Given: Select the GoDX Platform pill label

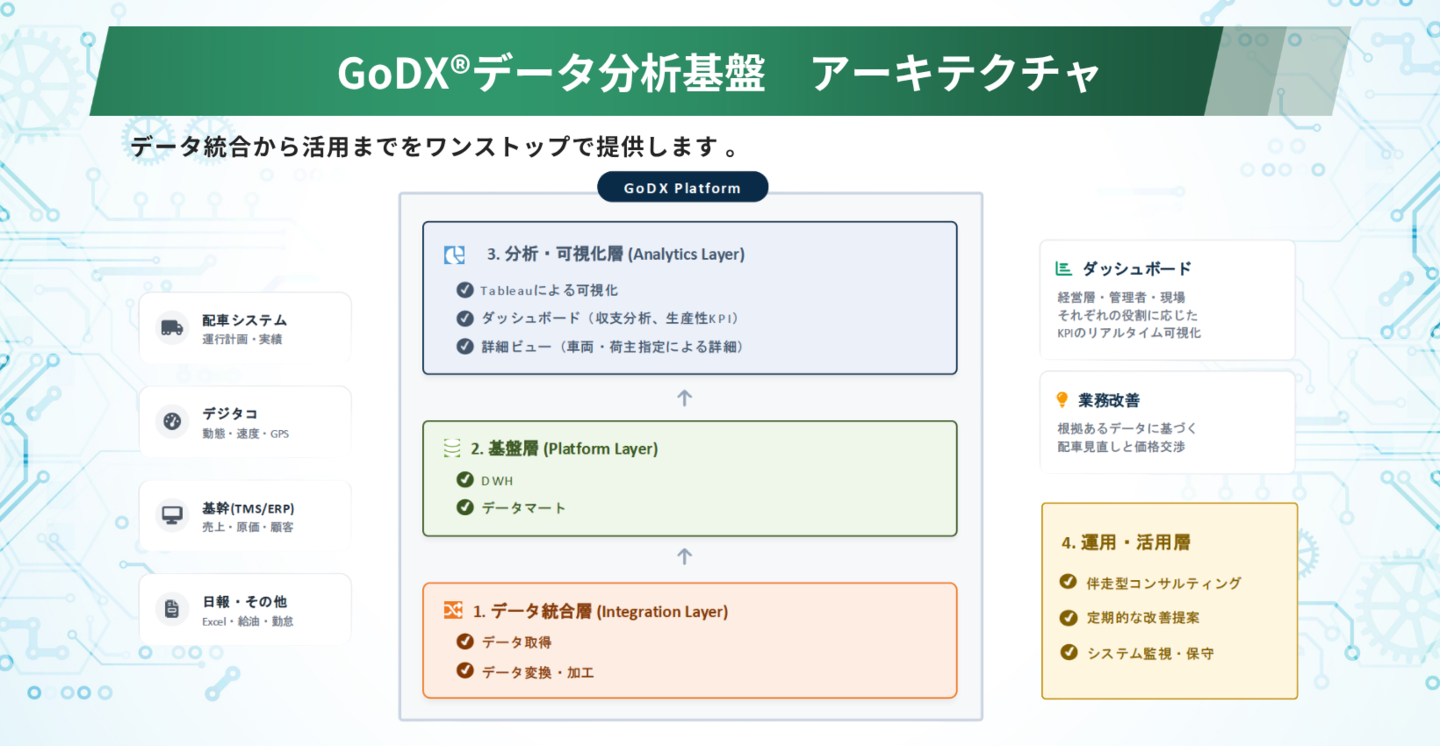Looking at the screenshot, I should pos(683,187).
